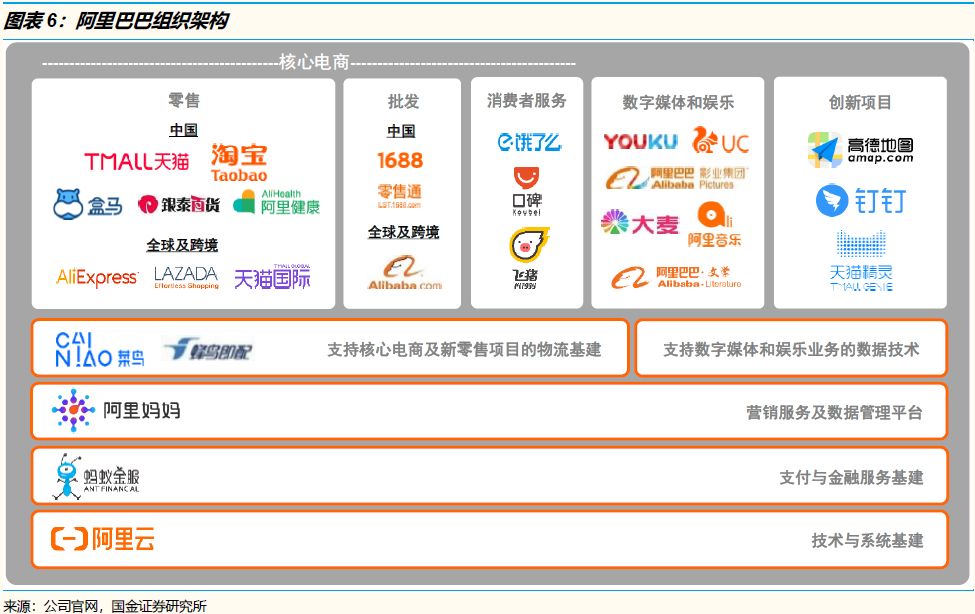Select the 蜂鸟即配 logo

point(207,349)
